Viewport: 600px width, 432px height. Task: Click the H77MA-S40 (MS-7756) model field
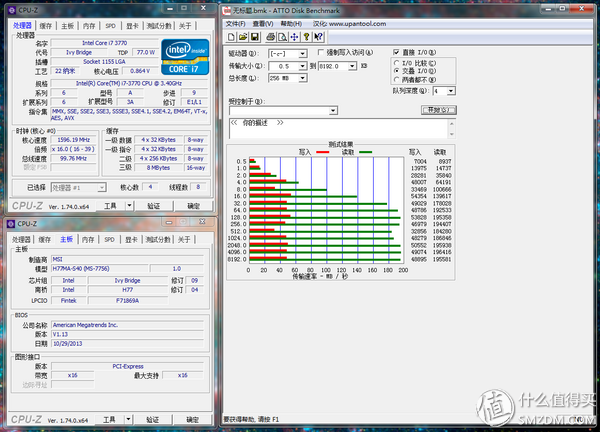coord(99,269)
